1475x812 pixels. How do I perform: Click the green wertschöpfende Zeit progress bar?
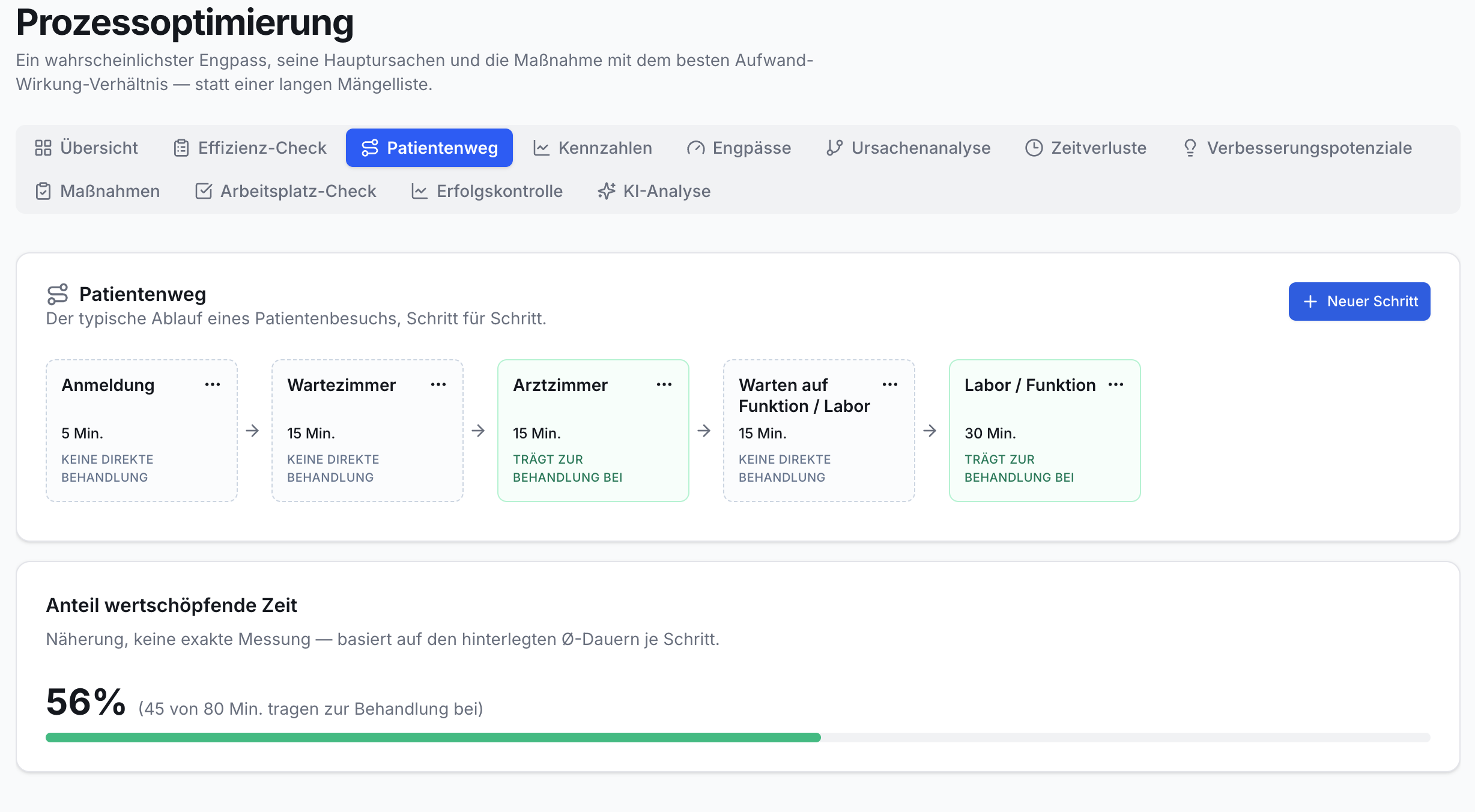433,738
